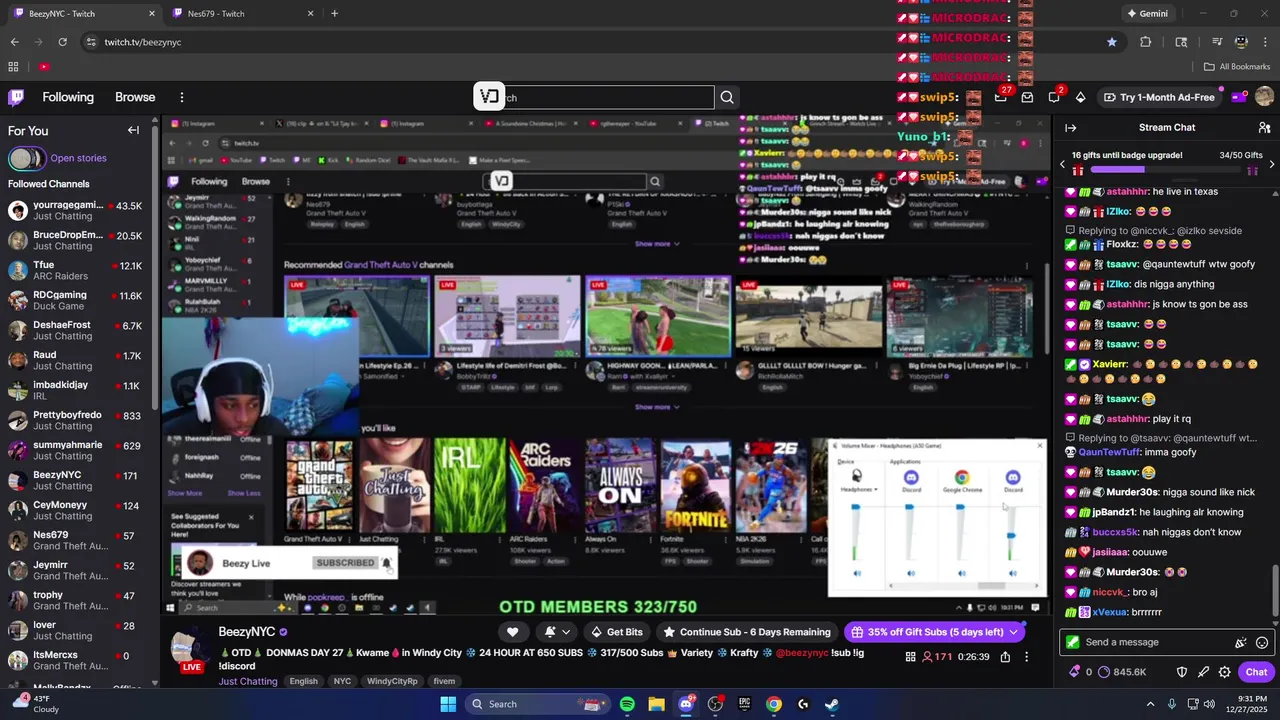1280x720 pixels.
Task: Open Epic Games Launcher from the taskbar
Action: click(x=744, y=704)
